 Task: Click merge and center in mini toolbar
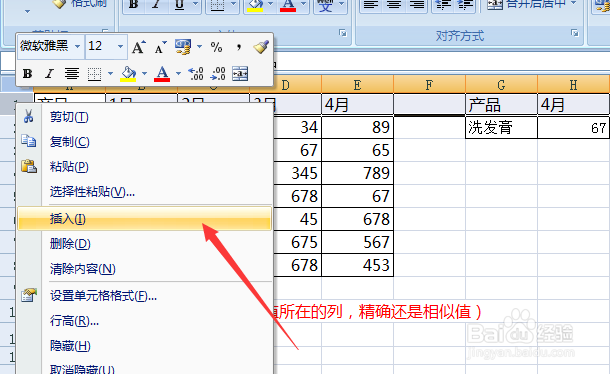[240, 74]
